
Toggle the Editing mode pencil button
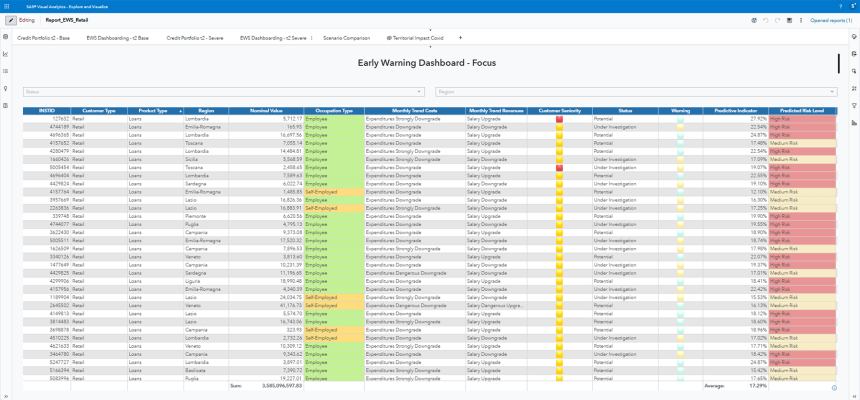coord(12,20)
